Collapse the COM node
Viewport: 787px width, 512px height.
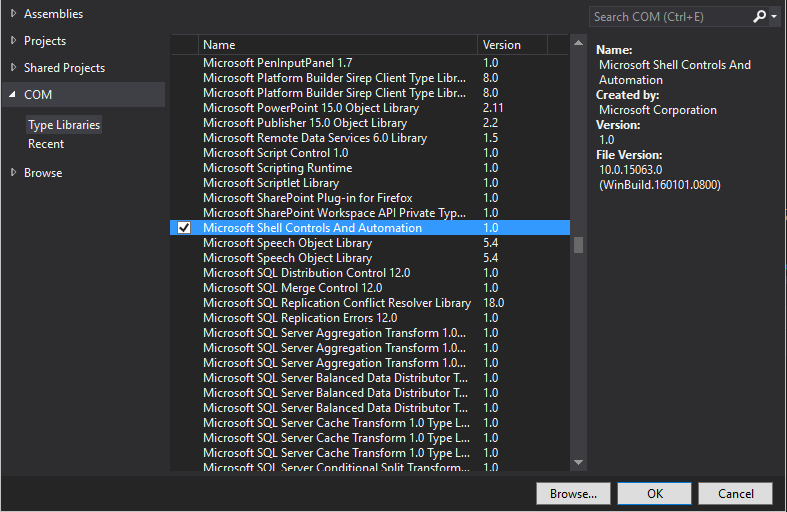point(13,94)
